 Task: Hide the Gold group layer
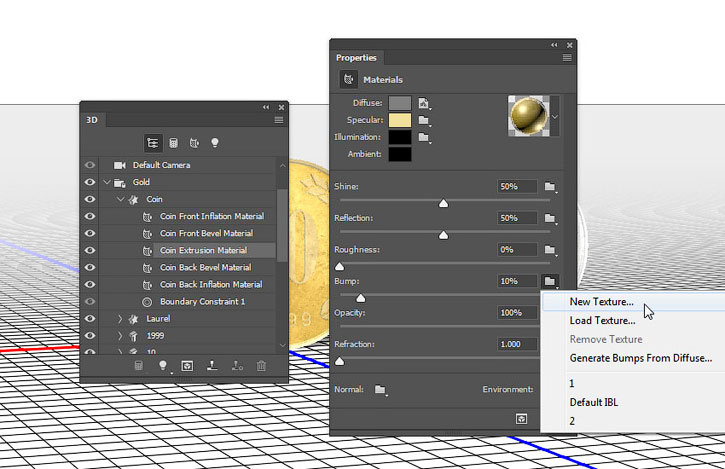(91, 183)
